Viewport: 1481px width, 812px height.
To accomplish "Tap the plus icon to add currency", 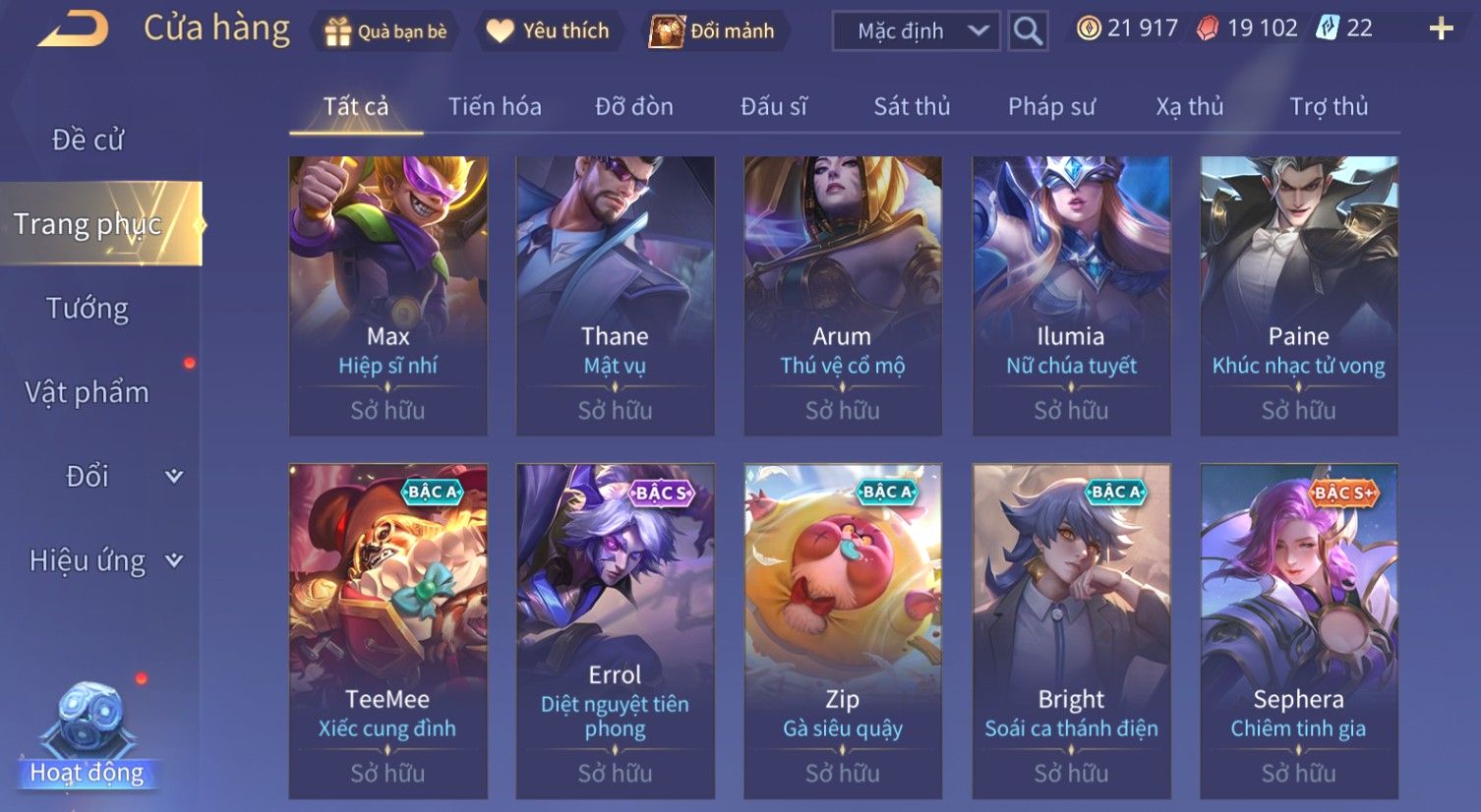I will point(1442,29).
